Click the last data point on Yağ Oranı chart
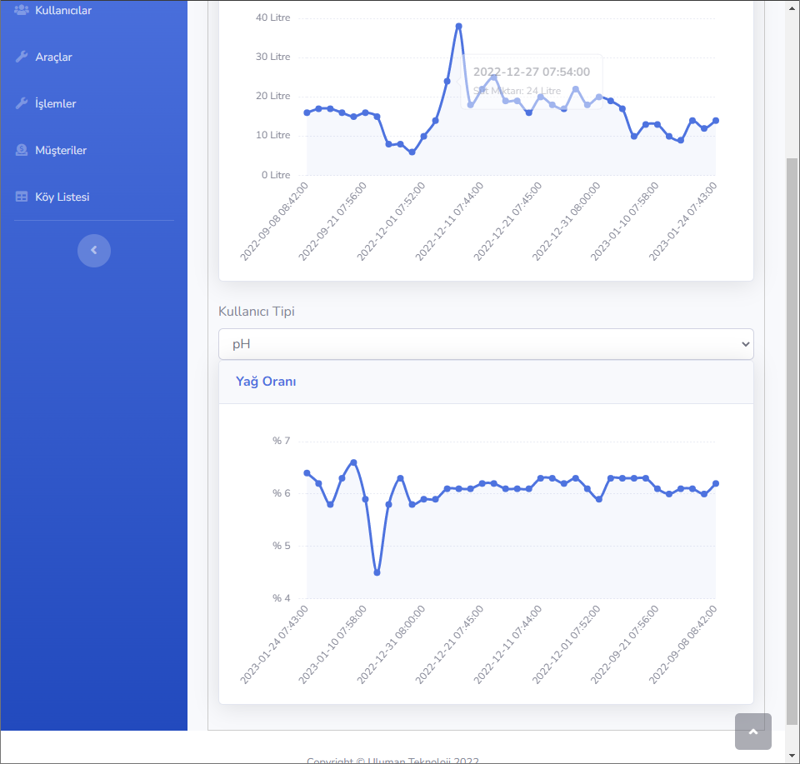The image size is (800, 764). click(716, 483)
